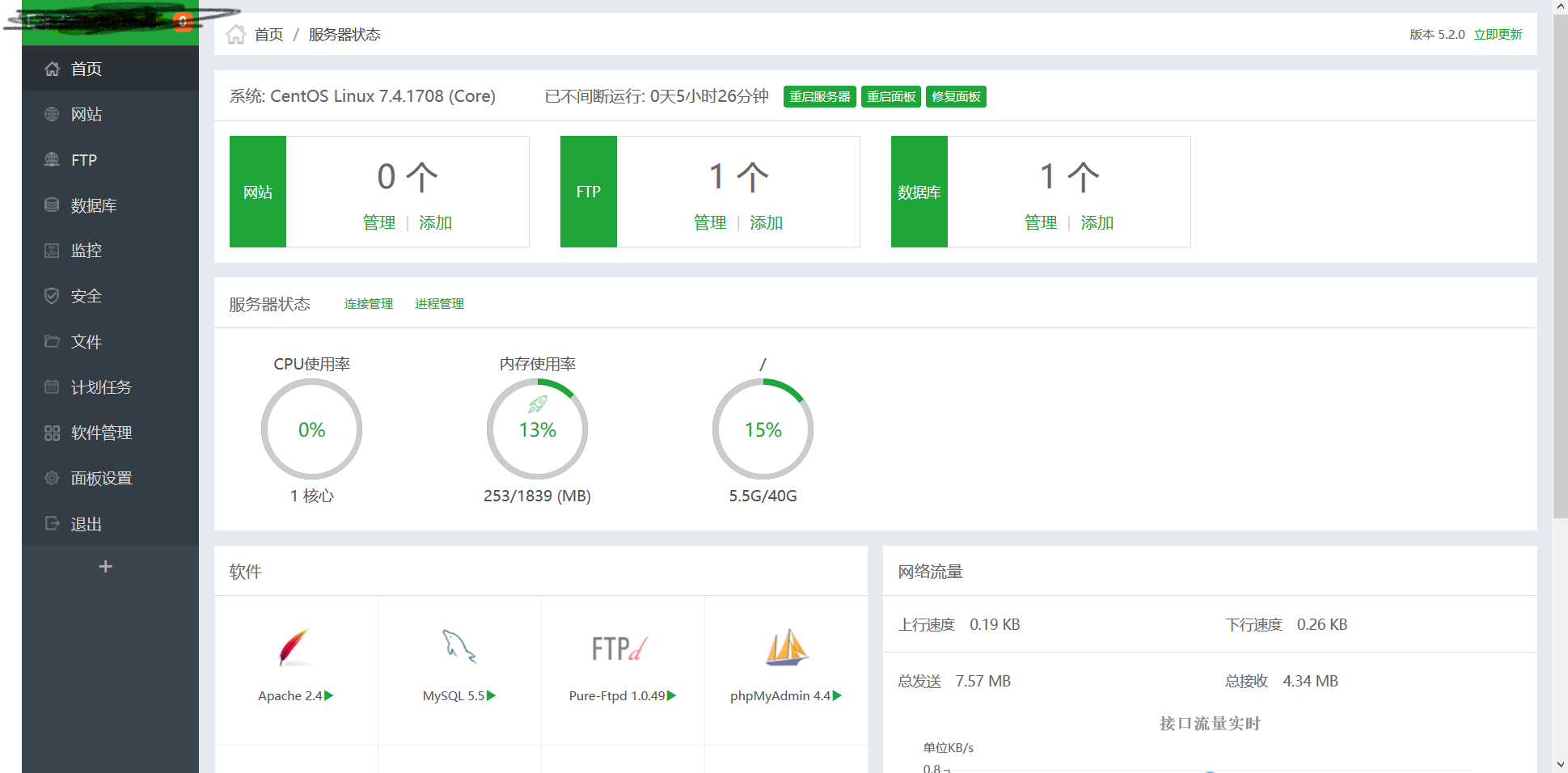Click the CPU使用率 0% gauge

(311, 429)
